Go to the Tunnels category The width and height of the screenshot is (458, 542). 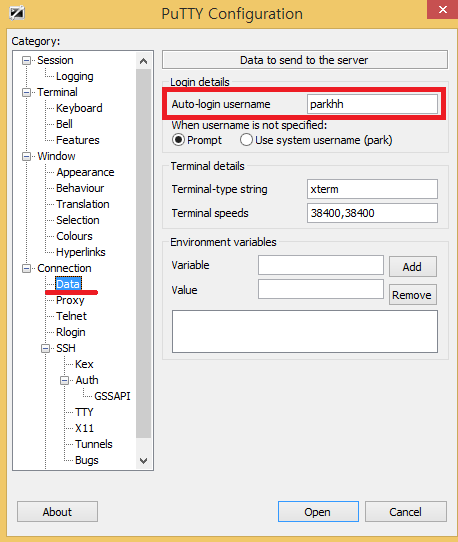(x=94, y=444)
